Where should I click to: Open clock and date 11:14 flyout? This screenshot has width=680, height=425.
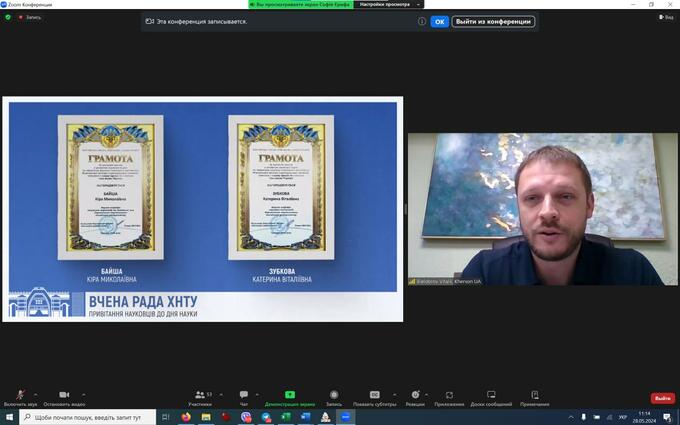[644, 417]
